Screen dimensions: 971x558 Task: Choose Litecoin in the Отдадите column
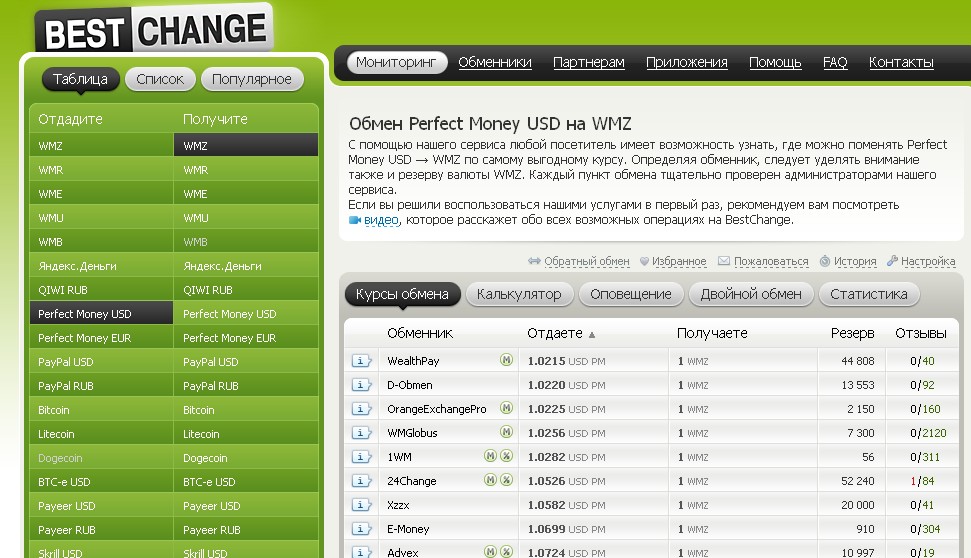101,434
